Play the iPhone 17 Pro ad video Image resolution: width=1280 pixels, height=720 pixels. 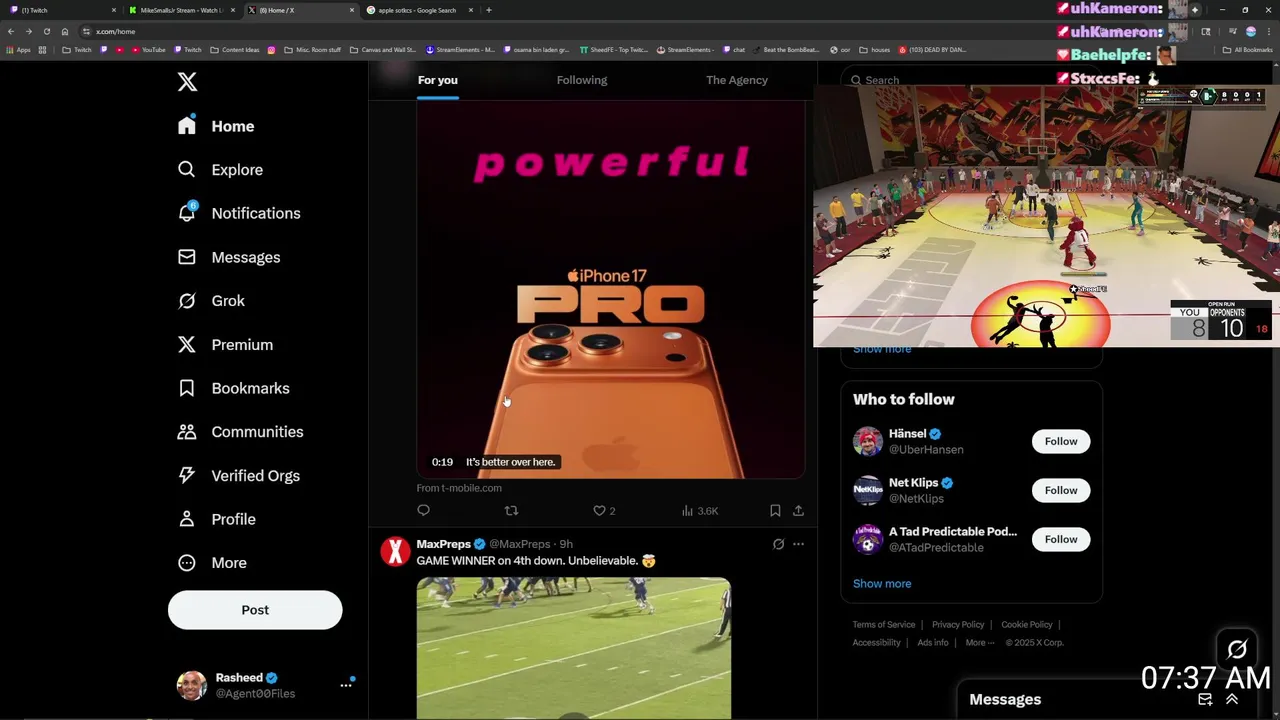pyautogui.click(x=610, y=290)
